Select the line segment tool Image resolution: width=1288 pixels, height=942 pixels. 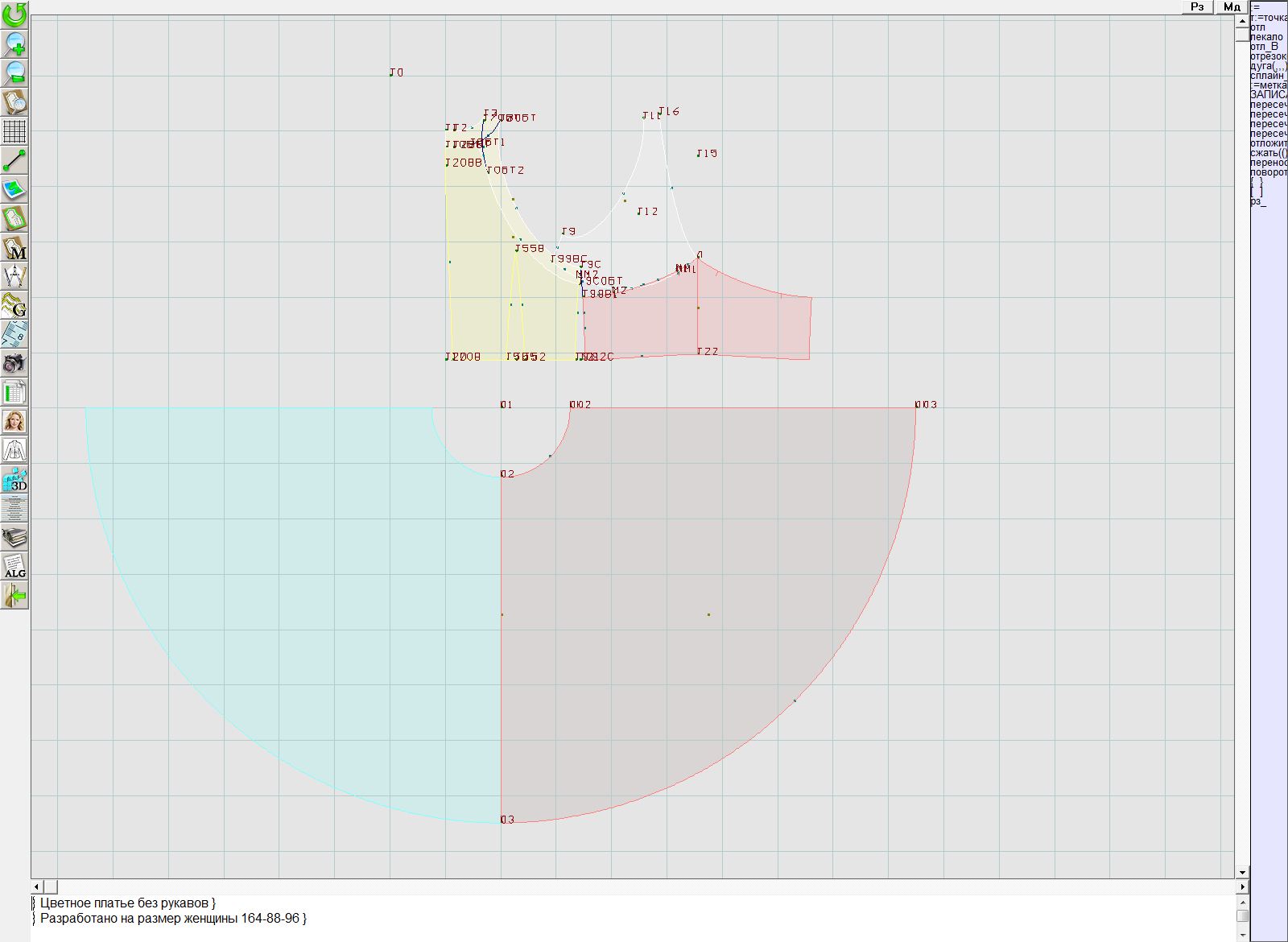click(x=14, y=160)
